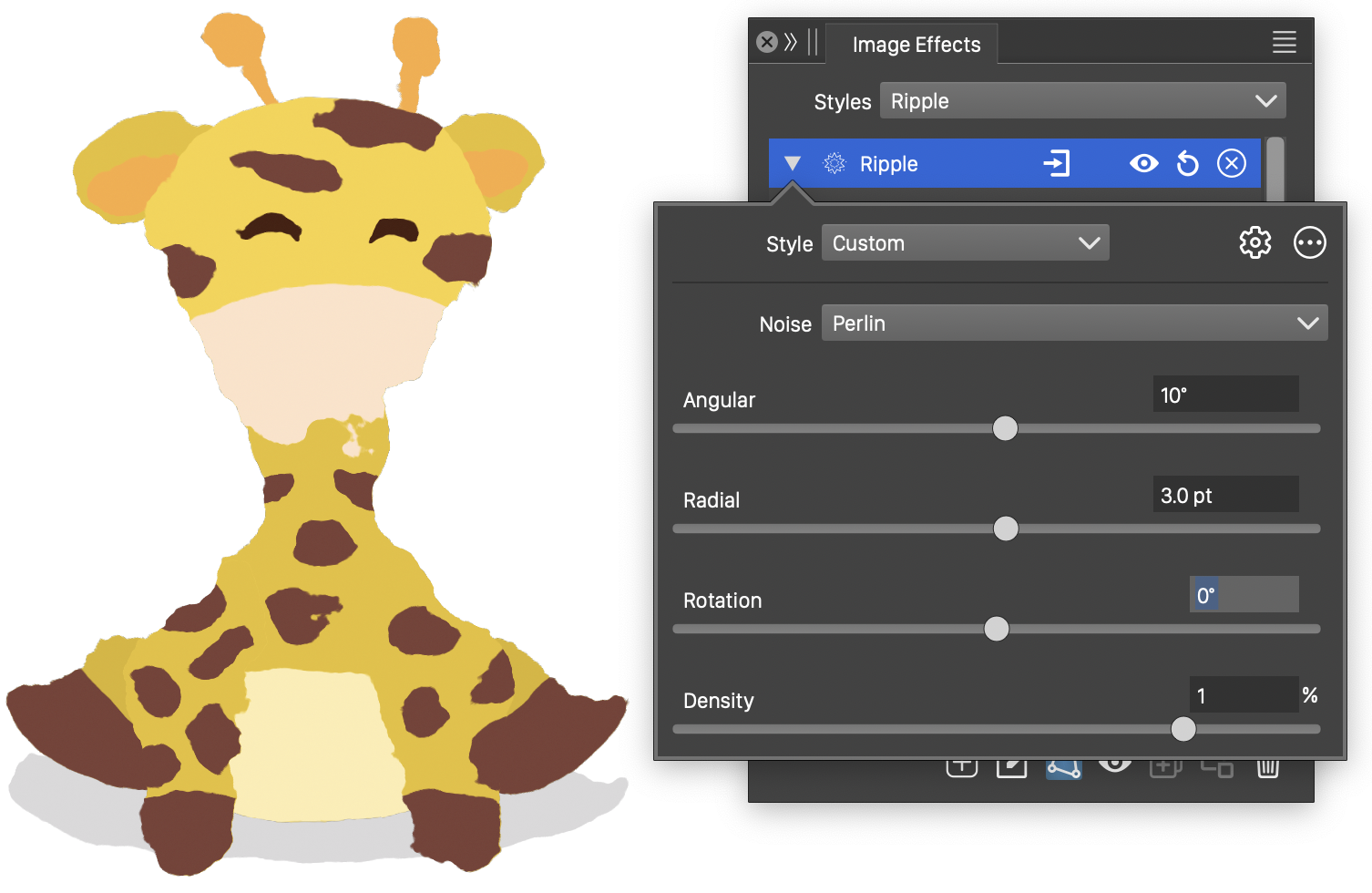
Task: Select the Ripple effect row
Action: [x=947, y=164]
